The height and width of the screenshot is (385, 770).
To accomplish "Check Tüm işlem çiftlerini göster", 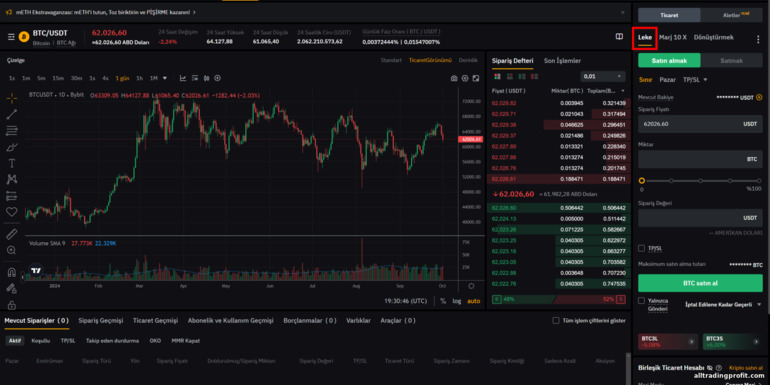I will [556, 320].
